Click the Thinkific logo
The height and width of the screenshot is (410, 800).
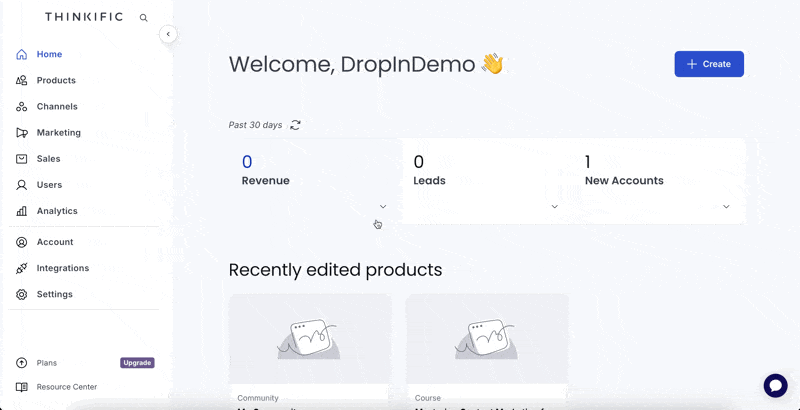[84, 17]
